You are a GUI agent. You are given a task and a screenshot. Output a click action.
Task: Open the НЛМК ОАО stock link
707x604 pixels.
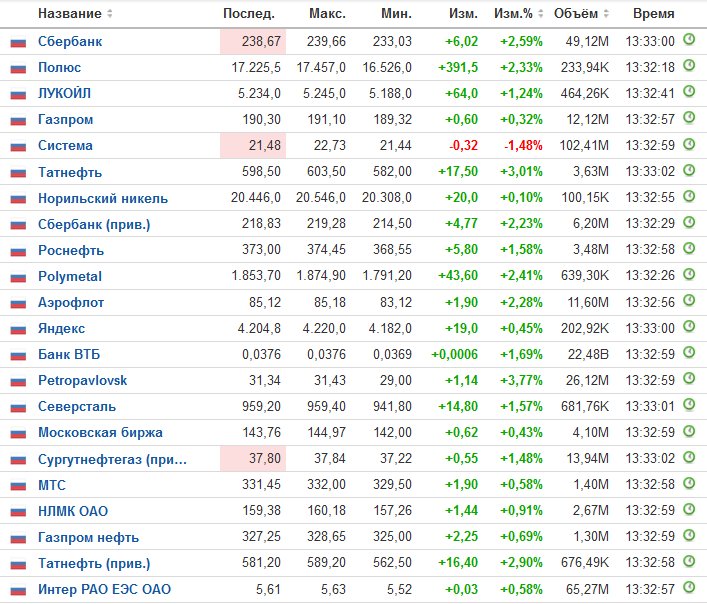pos(73,511)
